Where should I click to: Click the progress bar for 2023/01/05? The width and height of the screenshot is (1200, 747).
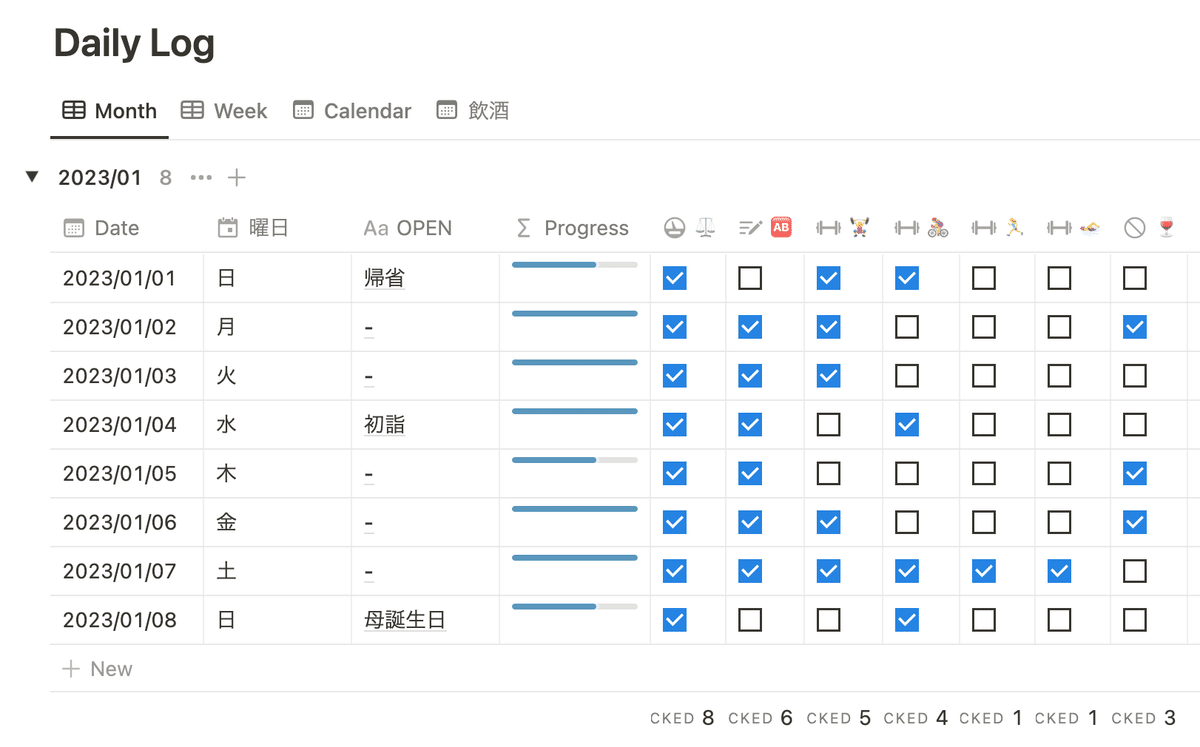coord(575,460)
